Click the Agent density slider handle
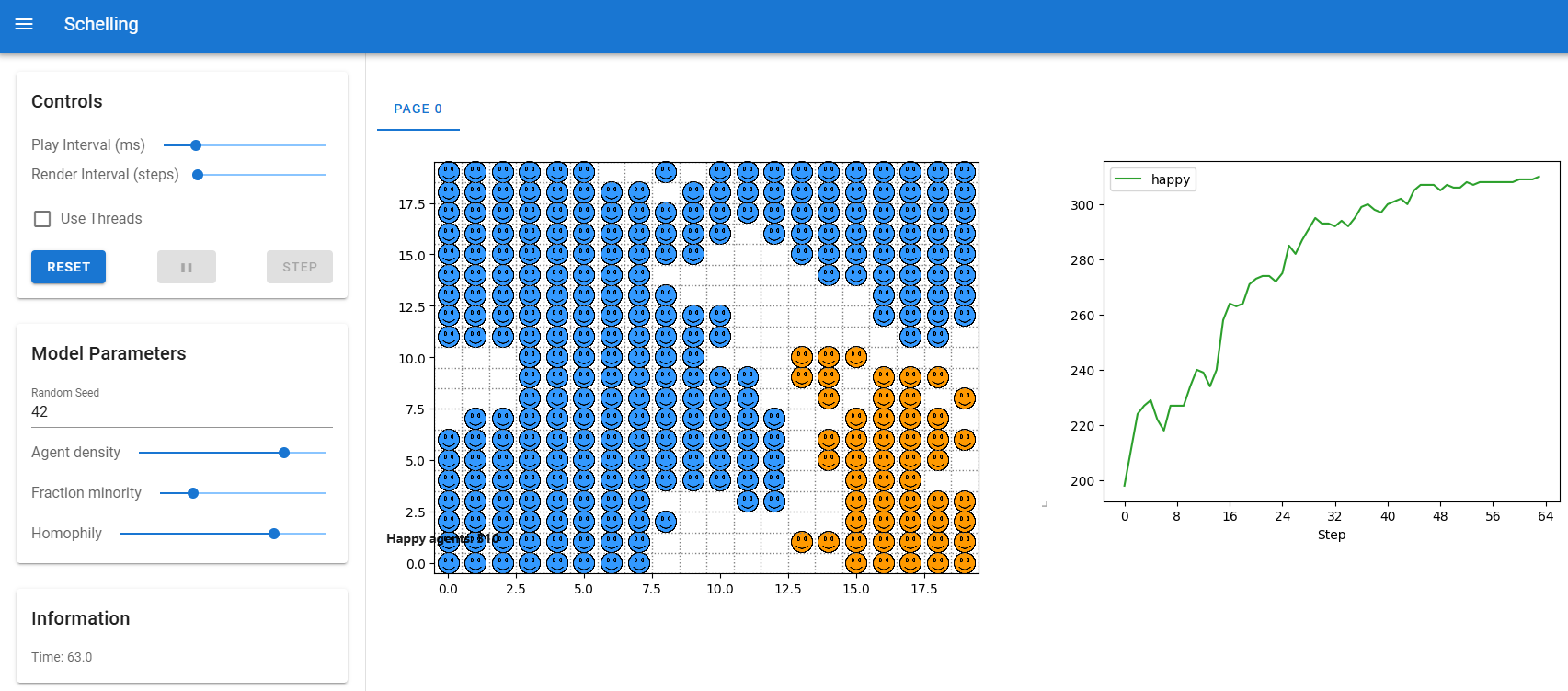This screenshot has width=1568, height=691. tap(284, 453)
